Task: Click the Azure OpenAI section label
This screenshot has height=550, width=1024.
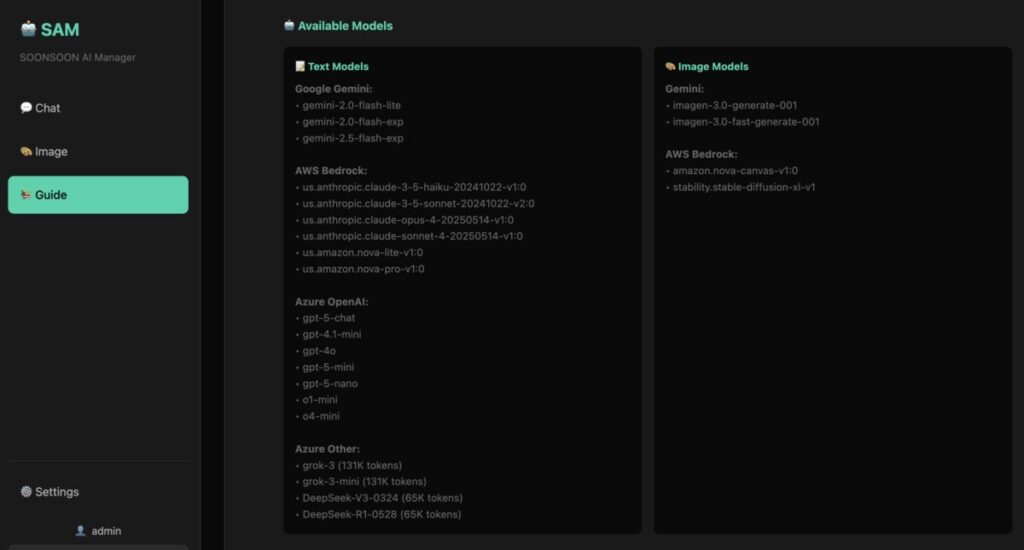Action: 331,302
